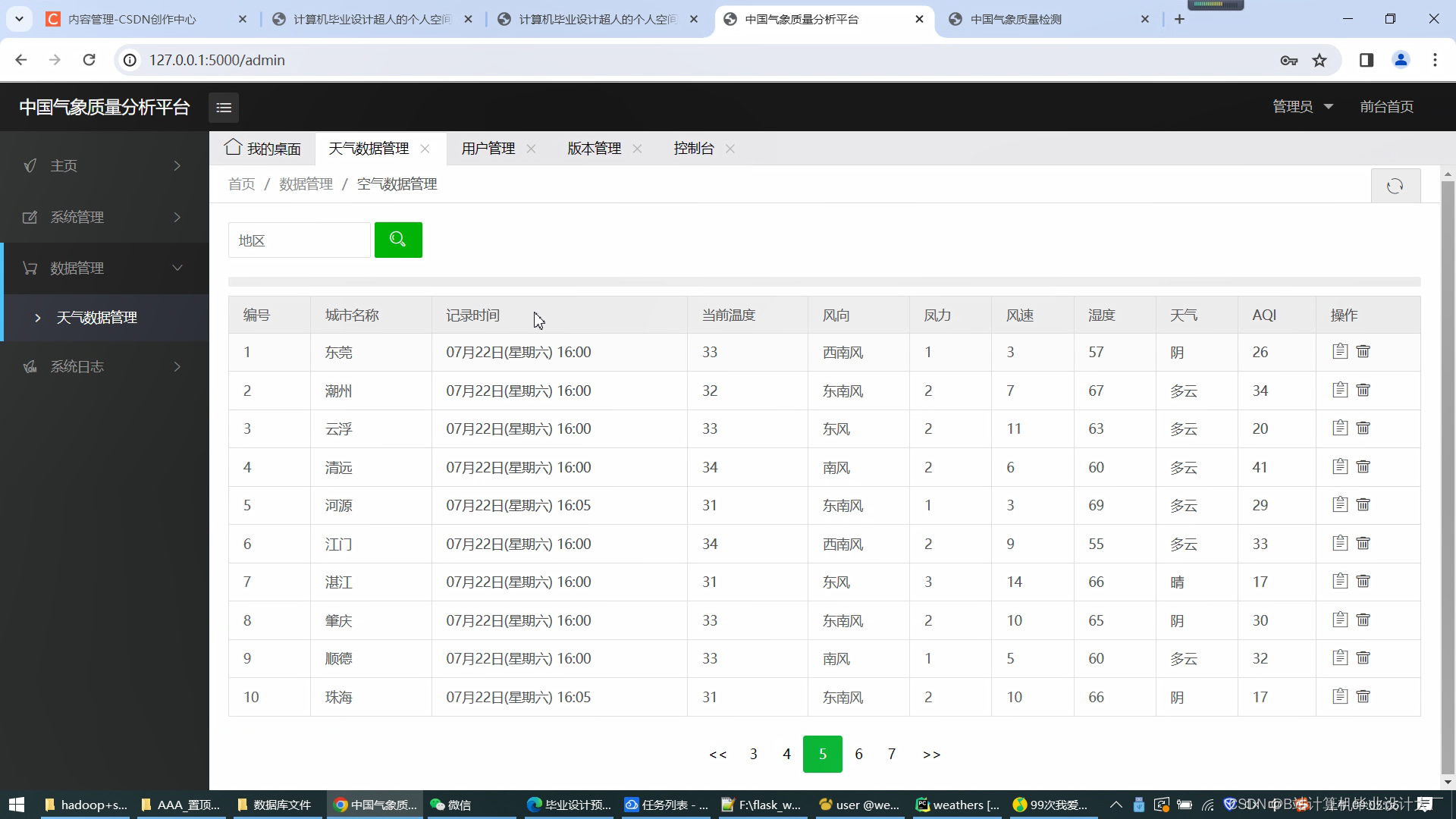The width and height of the screenshot is (1456, 819).
Task: Click next page >> pagination control
Action: [x=931, y=753]
